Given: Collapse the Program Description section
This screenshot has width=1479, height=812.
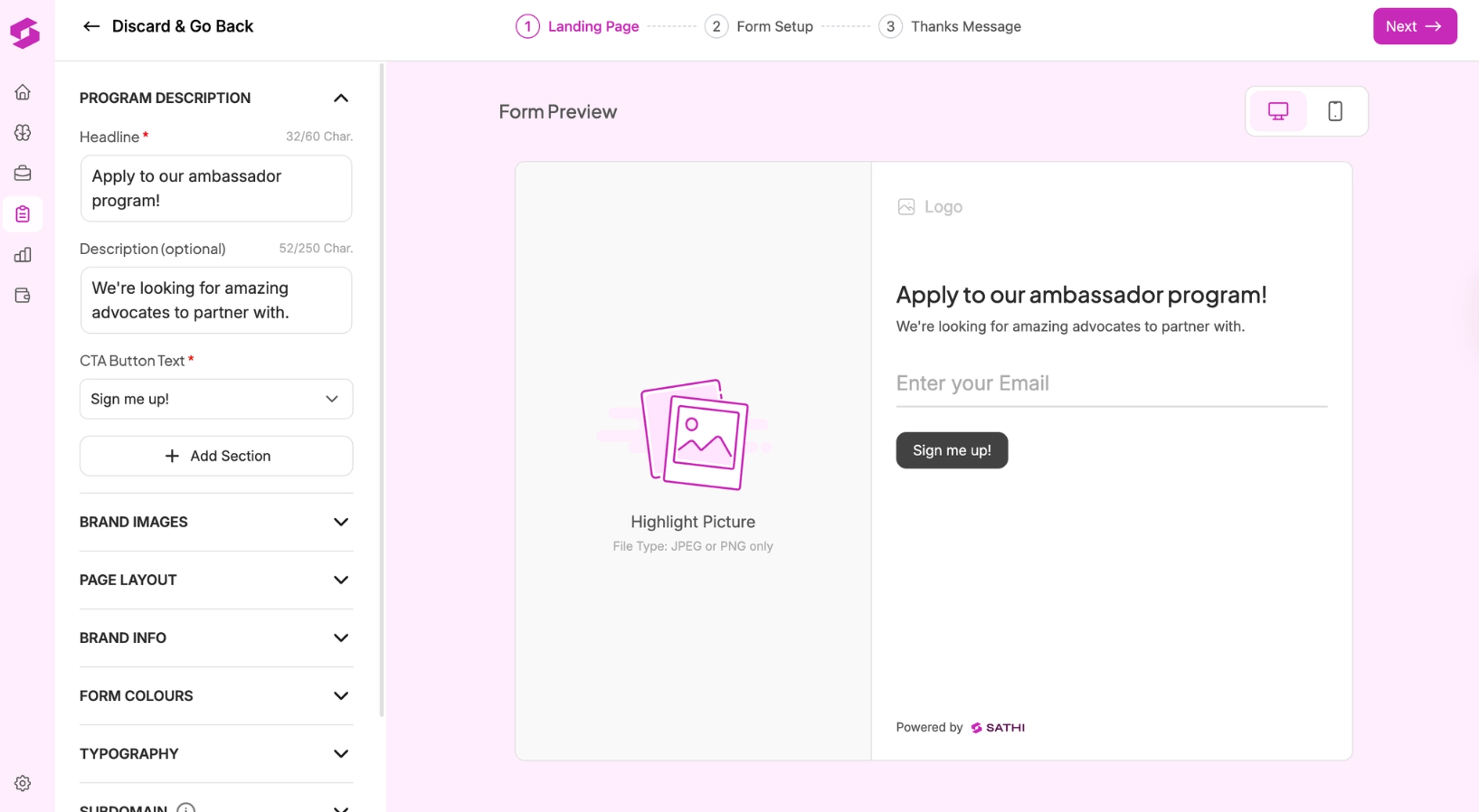Looking at the screenshot, I should click(340, 98).
